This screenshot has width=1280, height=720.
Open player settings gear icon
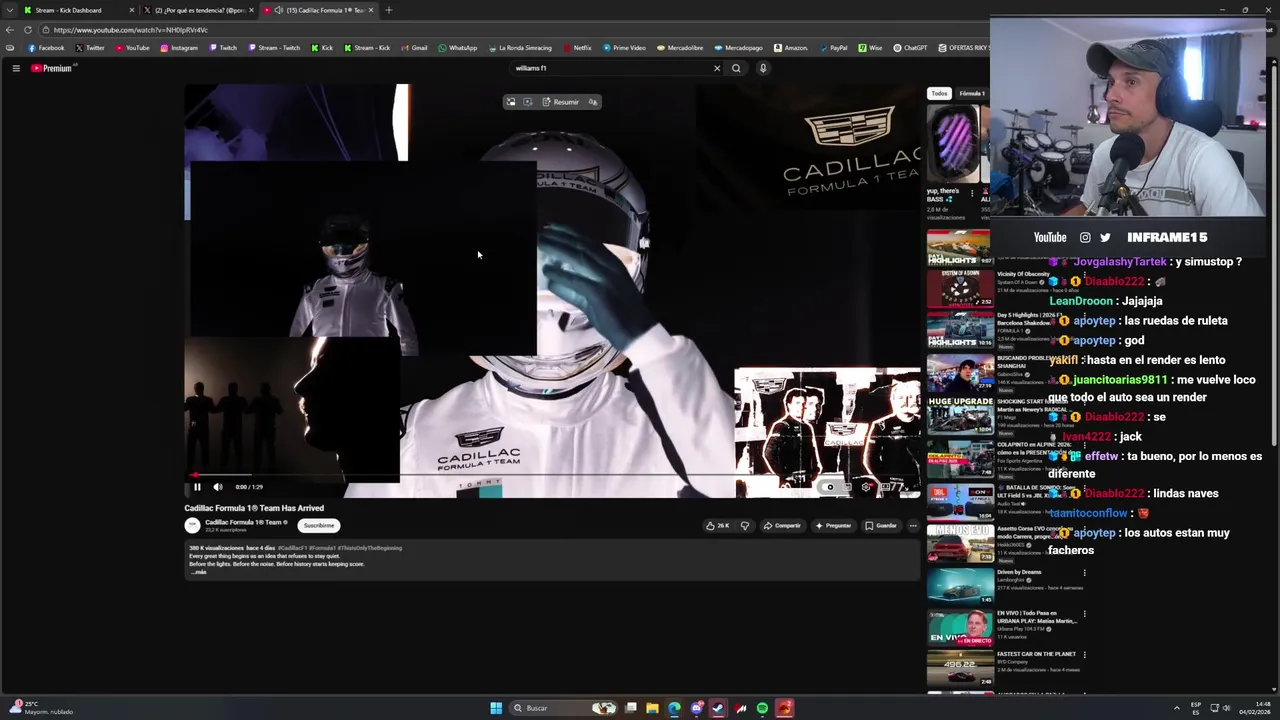pos(866,487)
